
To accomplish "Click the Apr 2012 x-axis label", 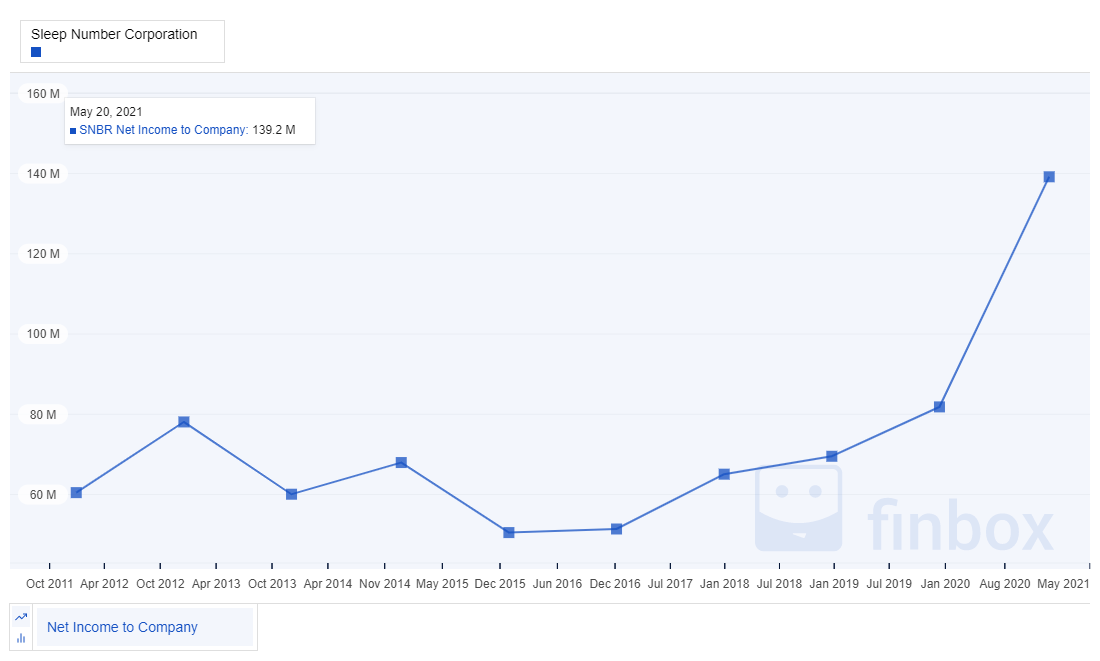I will (x=105, y=583).
